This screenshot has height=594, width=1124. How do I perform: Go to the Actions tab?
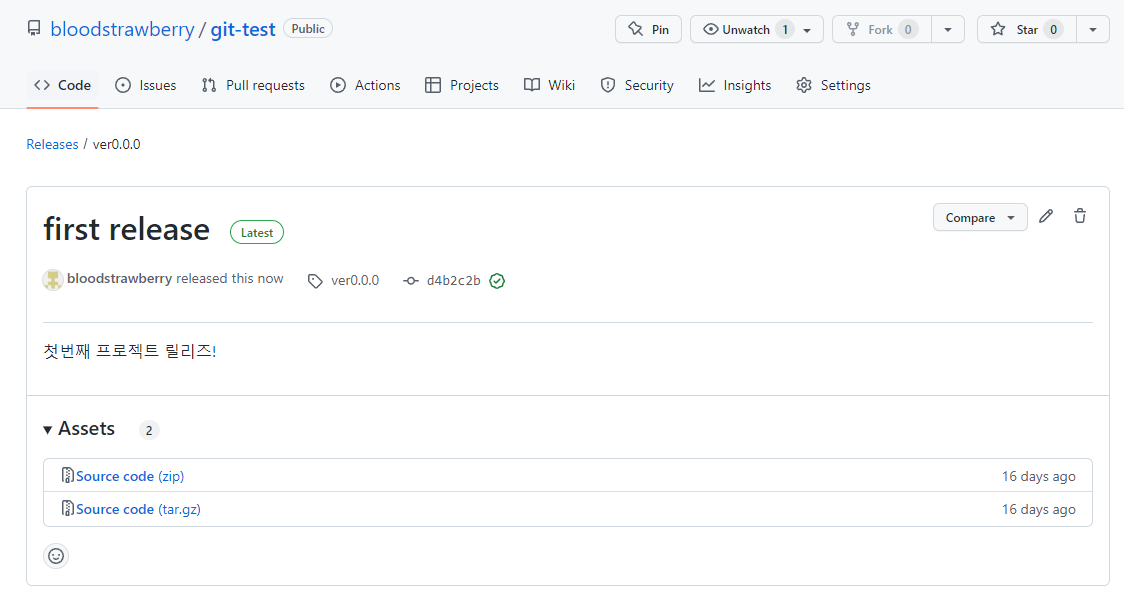(365, 85)
